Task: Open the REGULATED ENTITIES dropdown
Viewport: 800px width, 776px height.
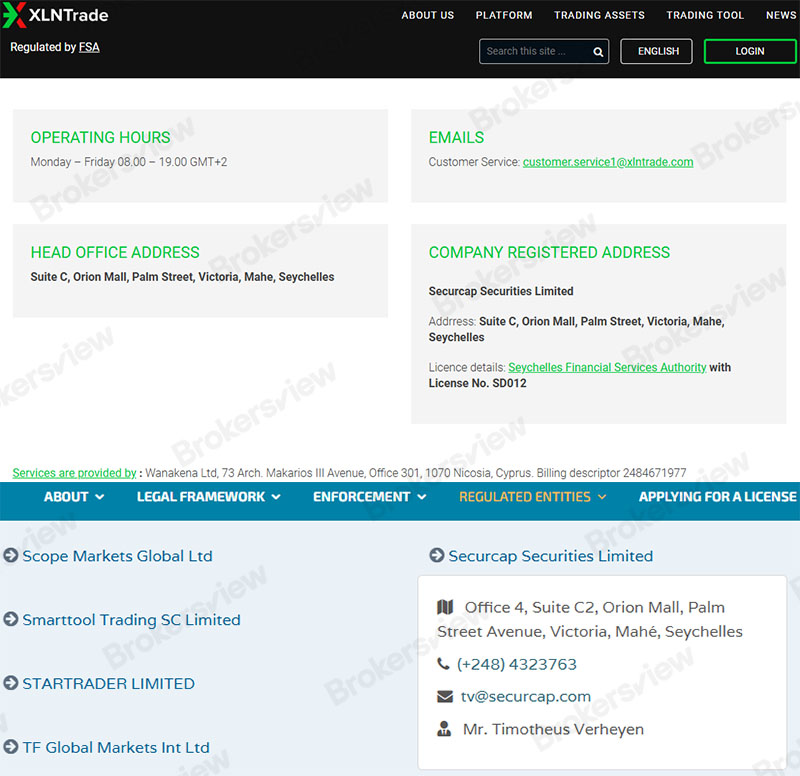Action: (x=532, y=497)
